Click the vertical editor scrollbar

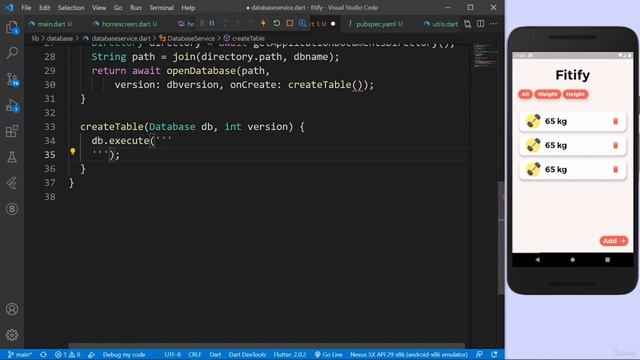[x=501, y=238]
